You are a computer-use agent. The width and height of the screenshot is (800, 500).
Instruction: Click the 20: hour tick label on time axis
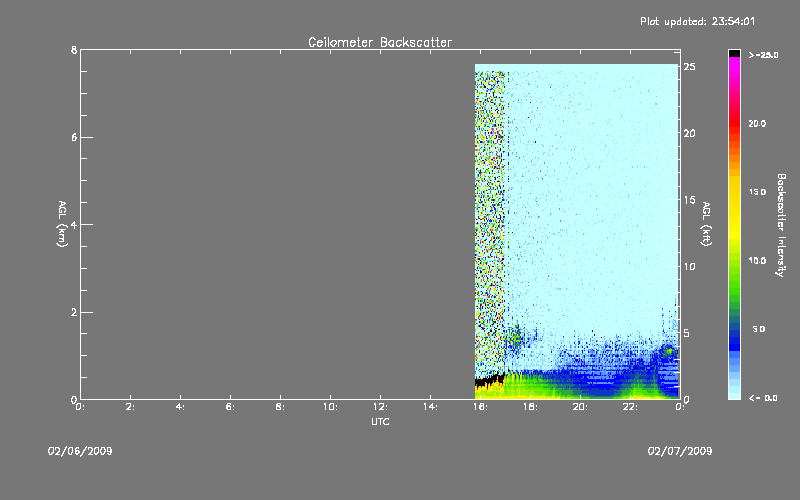580,407
